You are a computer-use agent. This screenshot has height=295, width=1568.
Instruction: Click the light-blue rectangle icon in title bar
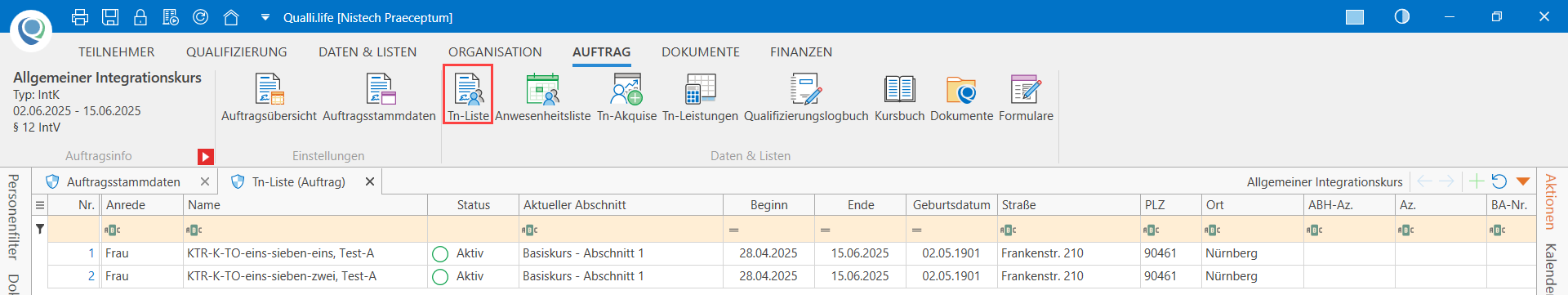click(x=1355, y=17)
